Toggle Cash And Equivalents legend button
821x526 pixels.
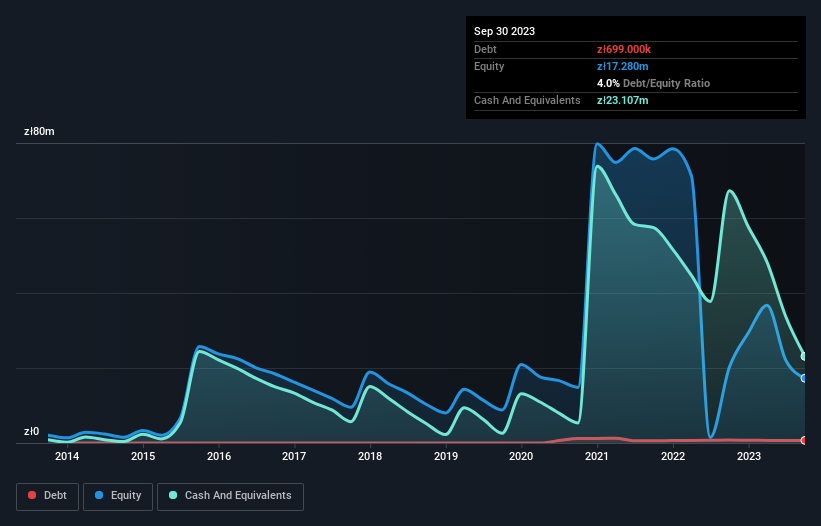pyautogui.click(x=230, y=496)
